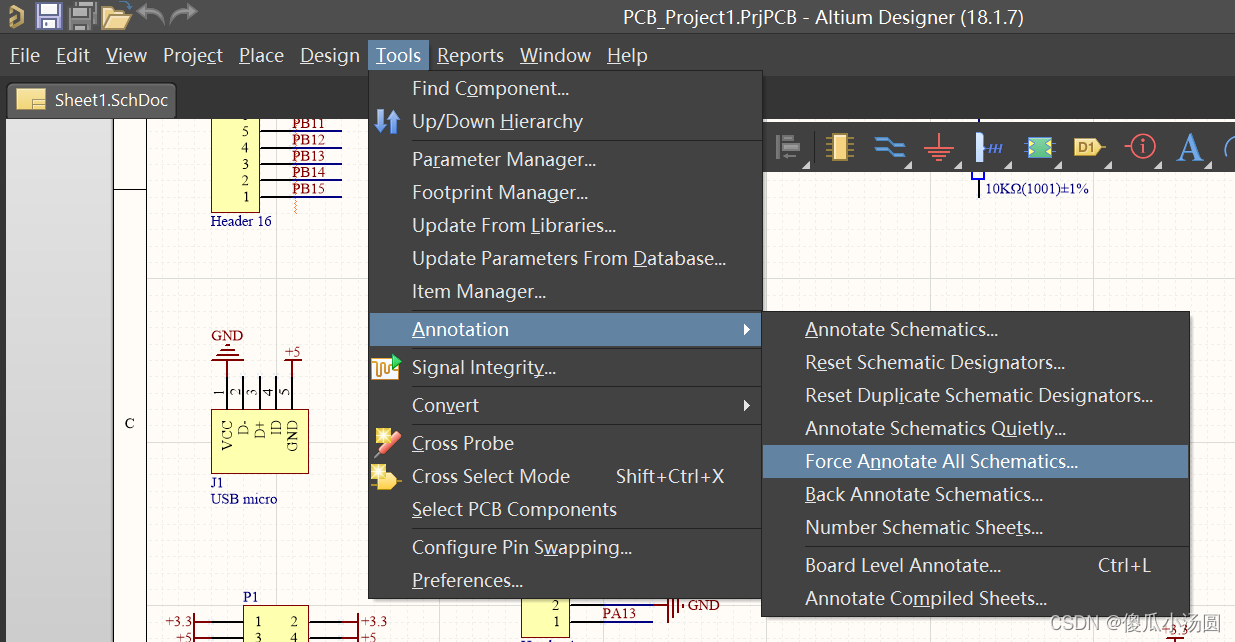Expand the Annotation submenu arrow
Viewport: 1235px width, 642px height.
tap(746, 329)
